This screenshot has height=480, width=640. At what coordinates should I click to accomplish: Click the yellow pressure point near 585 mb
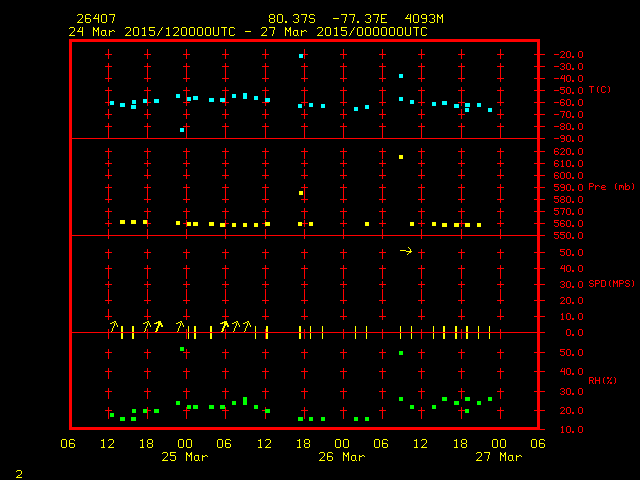pos(301,193)
